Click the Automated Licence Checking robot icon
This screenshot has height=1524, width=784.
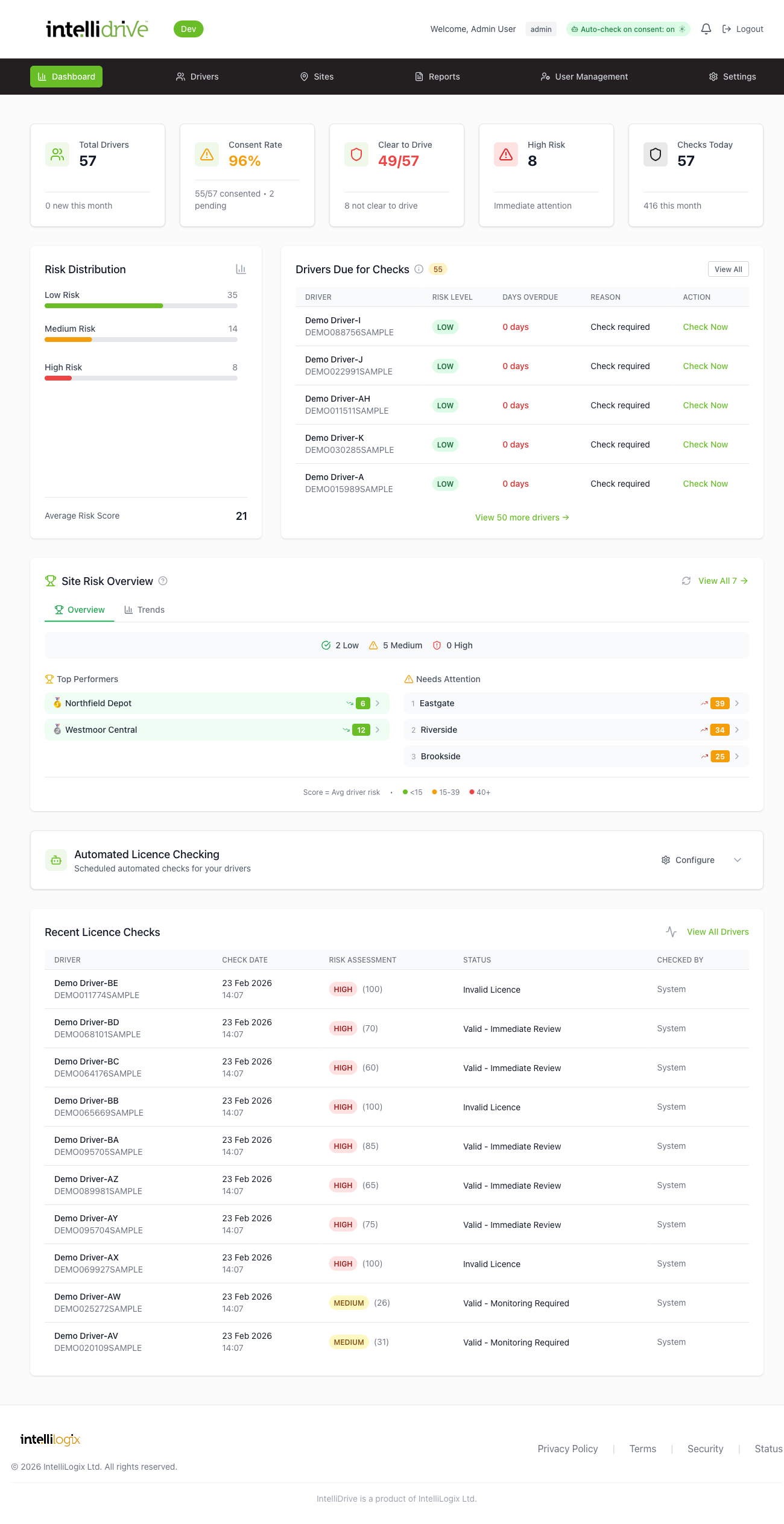pos(56,860)
